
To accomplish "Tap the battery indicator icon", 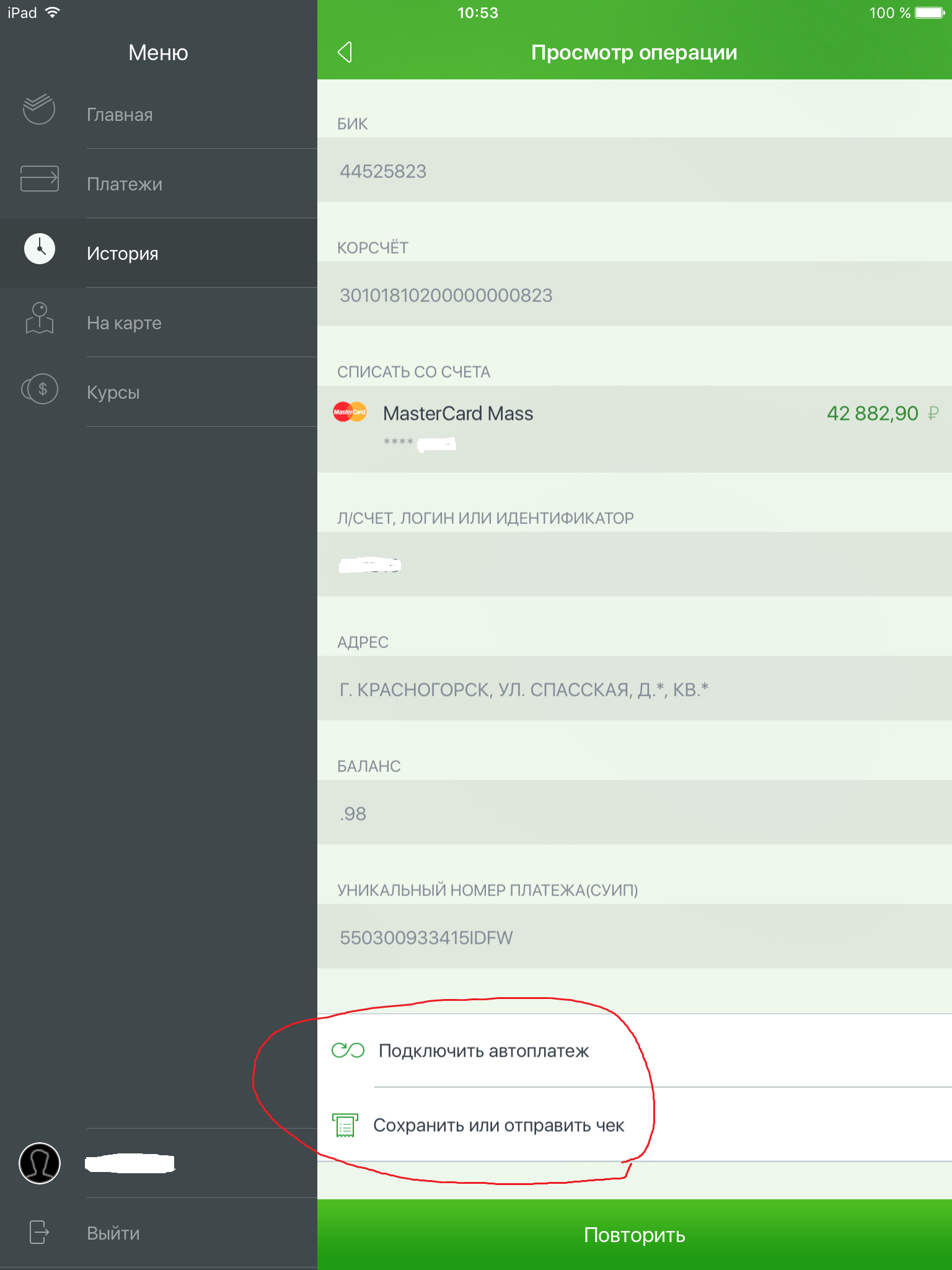I will click(x=930, y=12).
